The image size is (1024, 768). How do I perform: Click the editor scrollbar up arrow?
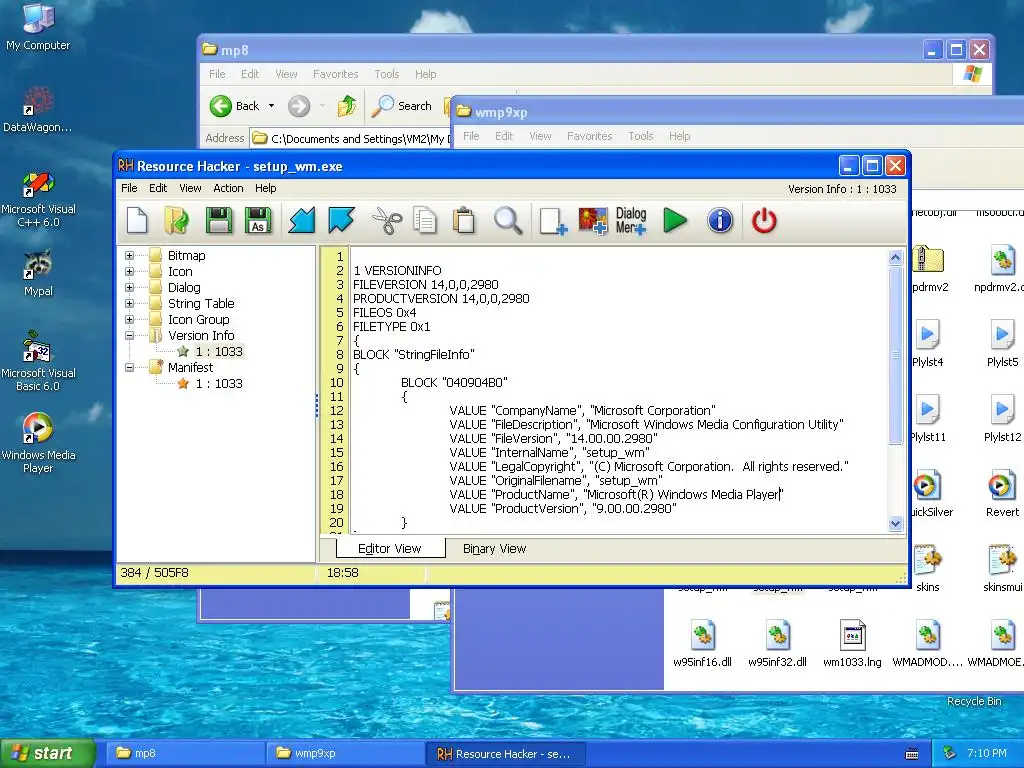click(x=895, y=257)
